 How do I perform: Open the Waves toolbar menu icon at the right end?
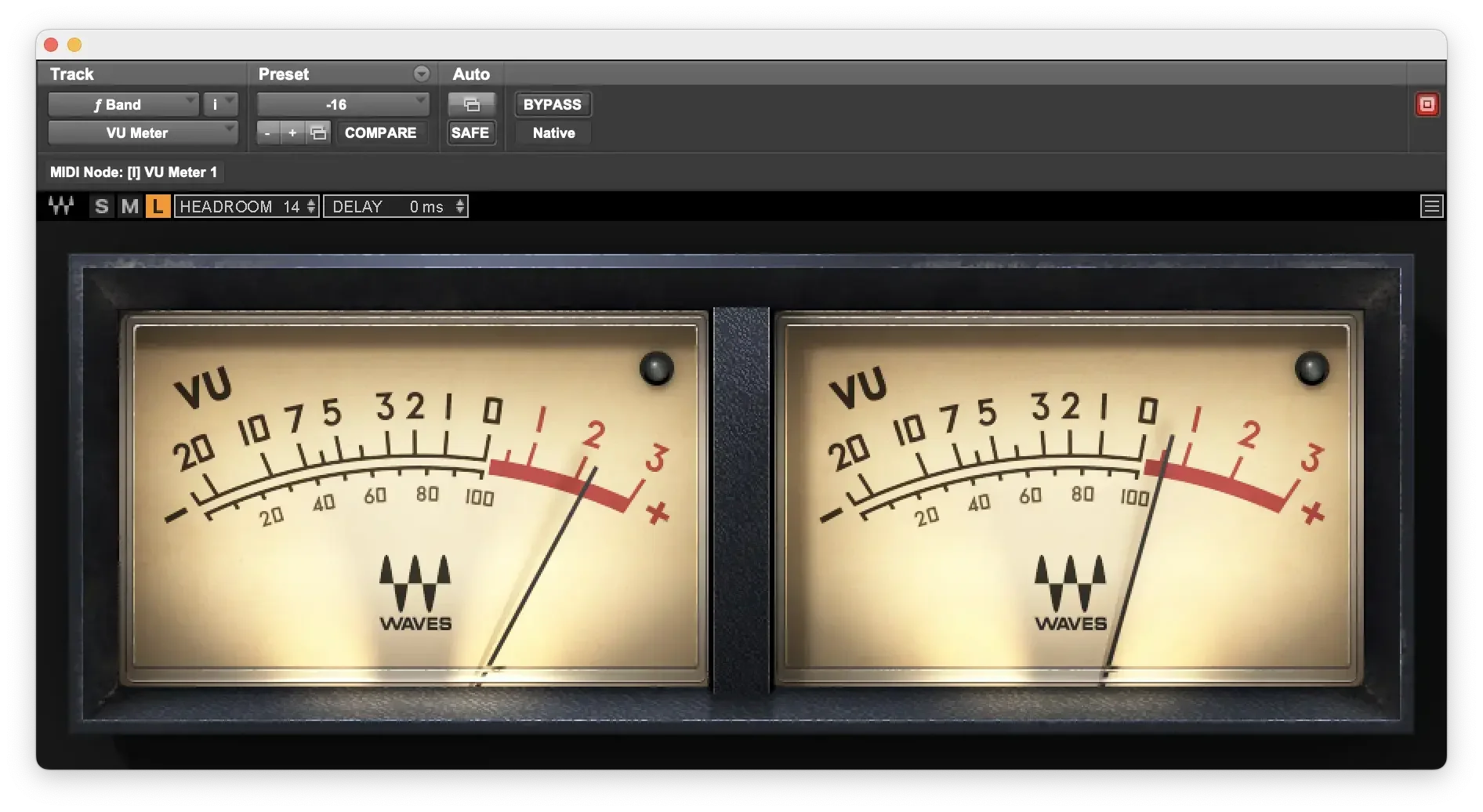click(1431, 206)
